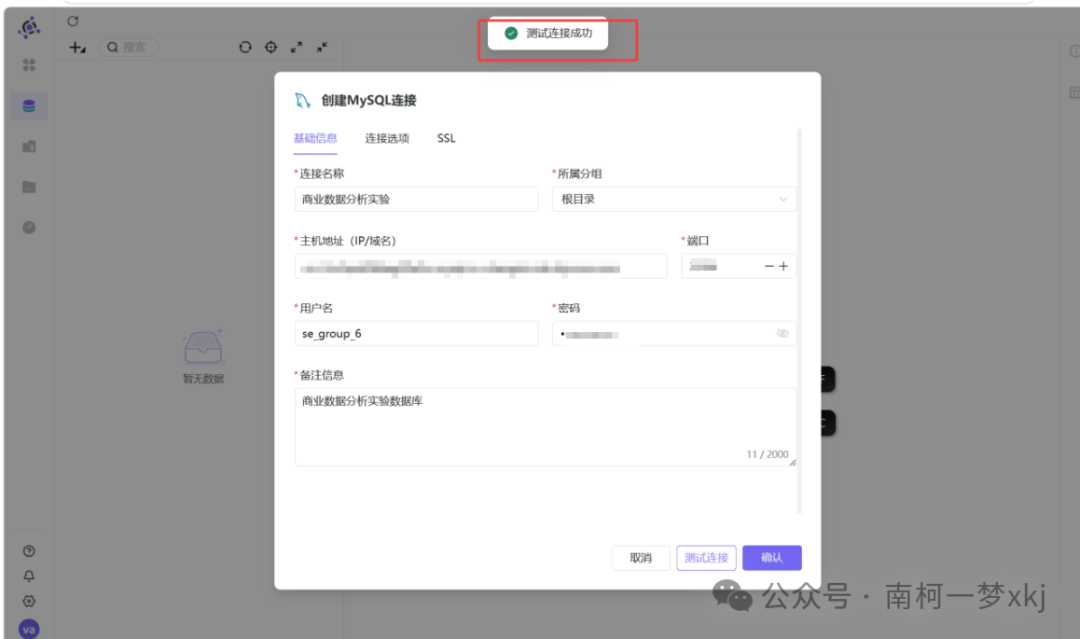
Task: Click the refresh icon at top left
Action: point(73,21)
